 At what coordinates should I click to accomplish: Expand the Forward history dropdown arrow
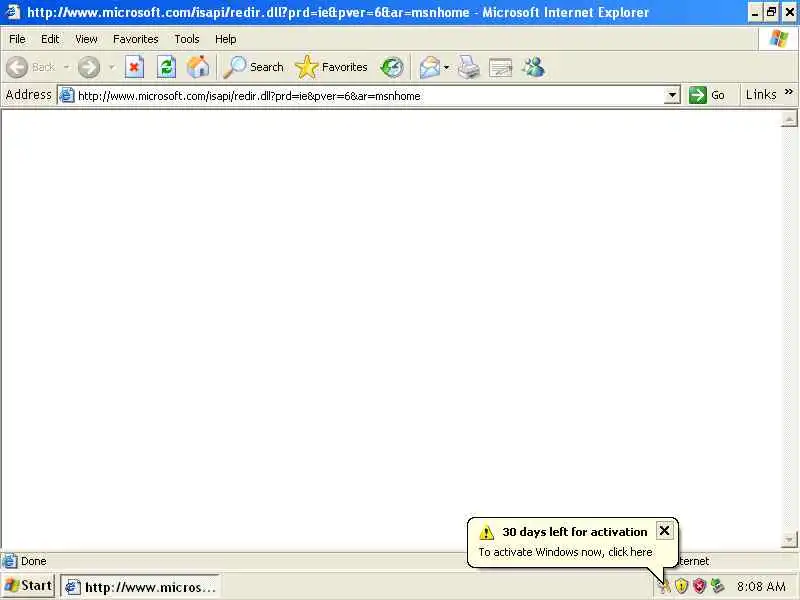click(111, 67)
